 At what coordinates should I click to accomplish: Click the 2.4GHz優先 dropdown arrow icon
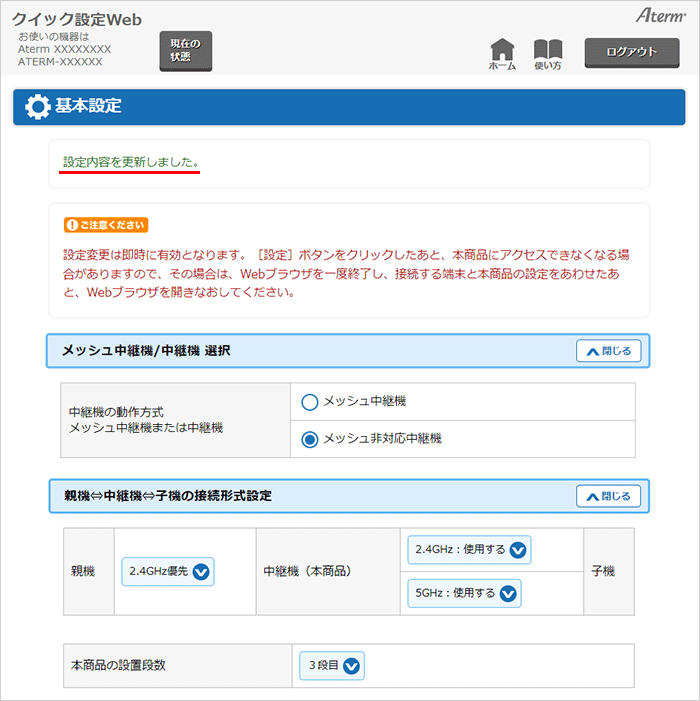pyautogui.click(x=201, y=572)
